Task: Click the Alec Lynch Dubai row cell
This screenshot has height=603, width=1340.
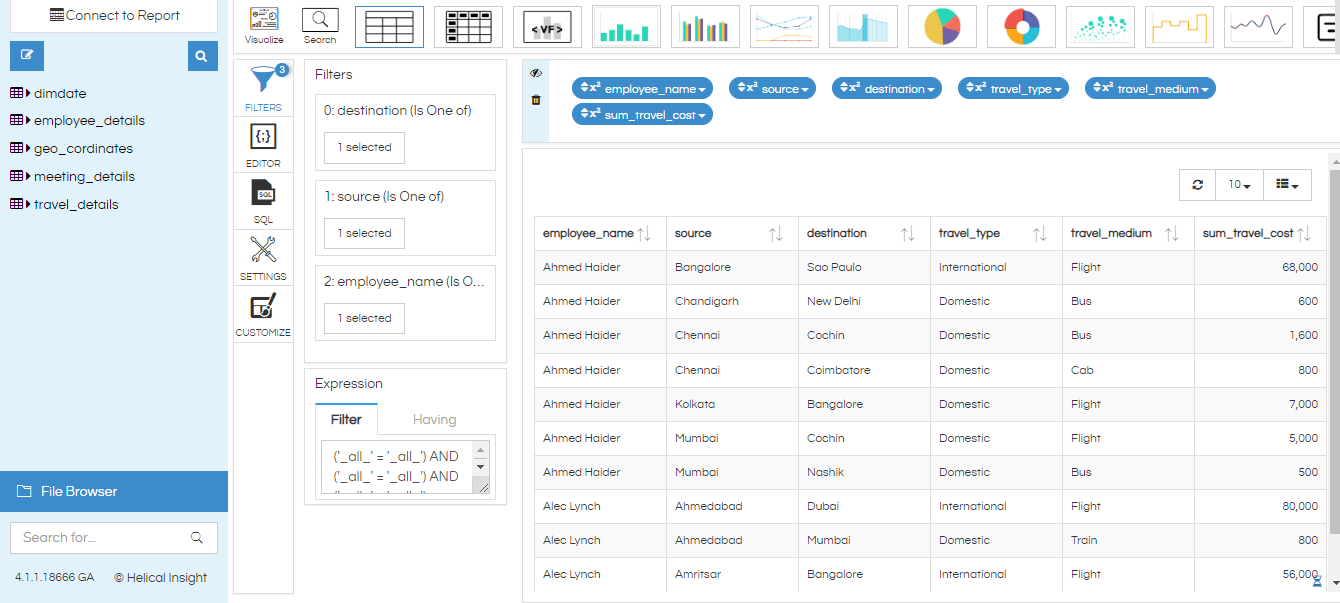Action: point(864,506)
